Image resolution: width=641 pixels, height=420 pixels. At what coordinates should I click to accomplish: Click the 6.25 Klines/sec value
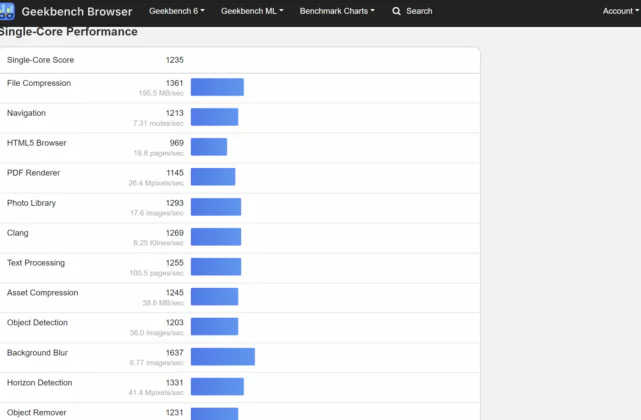click(159, 243)
